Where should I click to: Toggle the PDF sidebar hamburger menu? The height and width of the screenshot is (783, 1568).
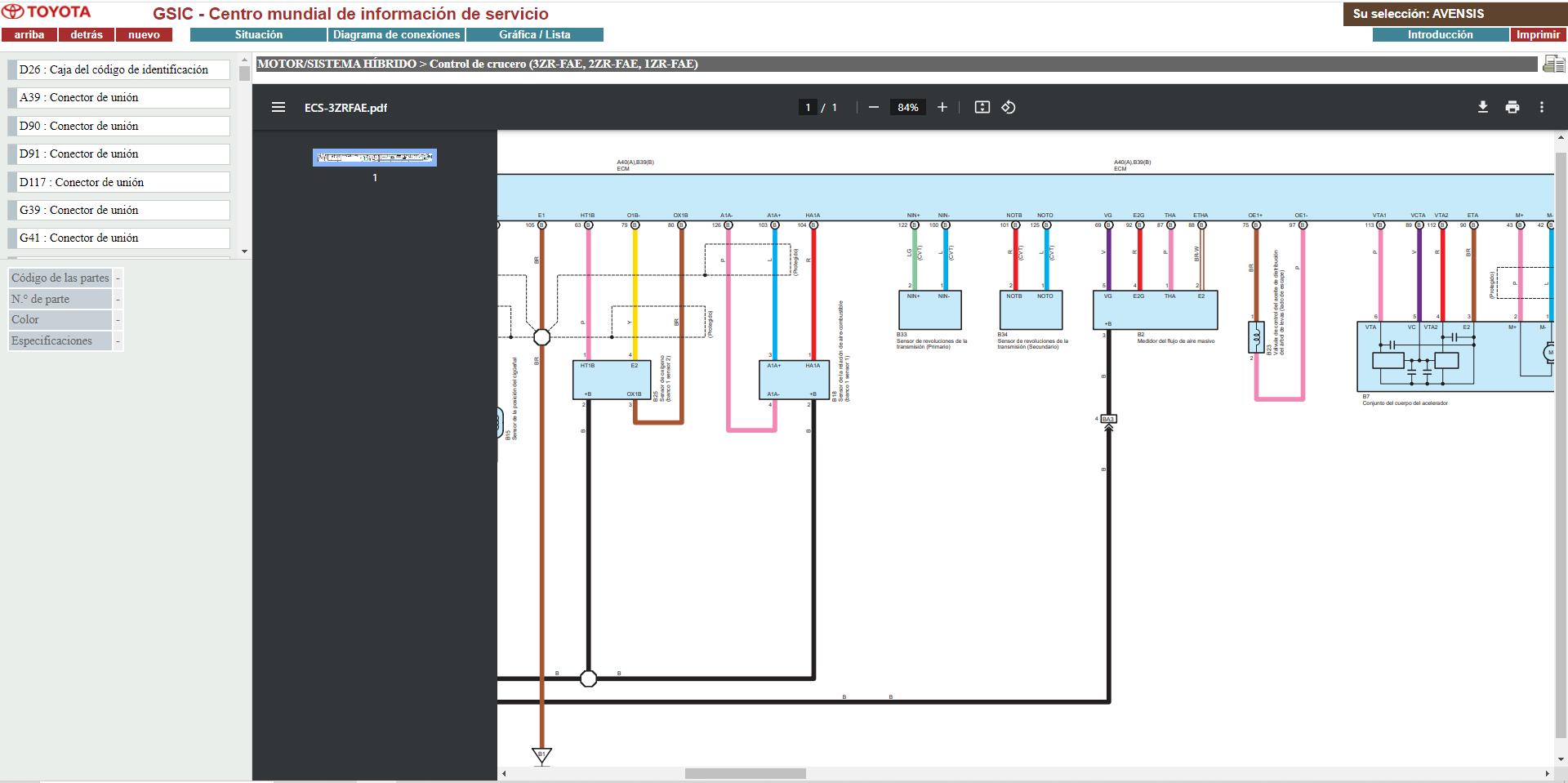tap(278, 107)
